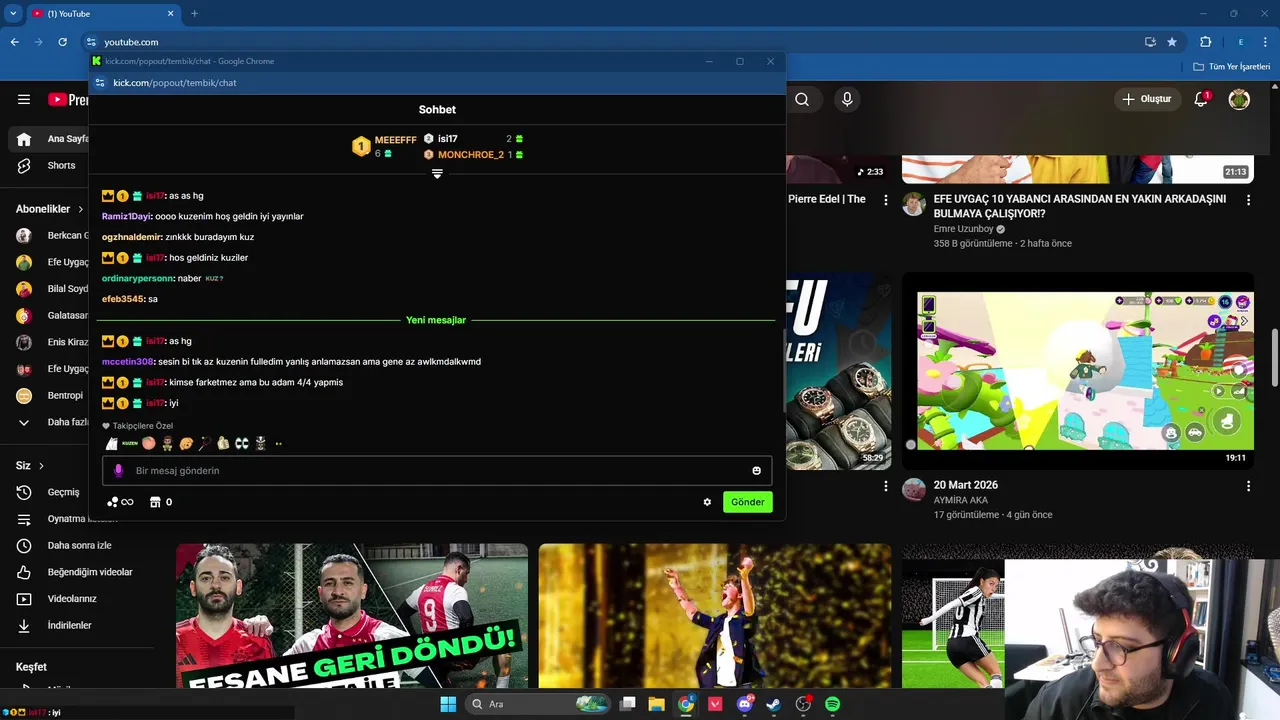Click the Kick chat message input field

437,470
